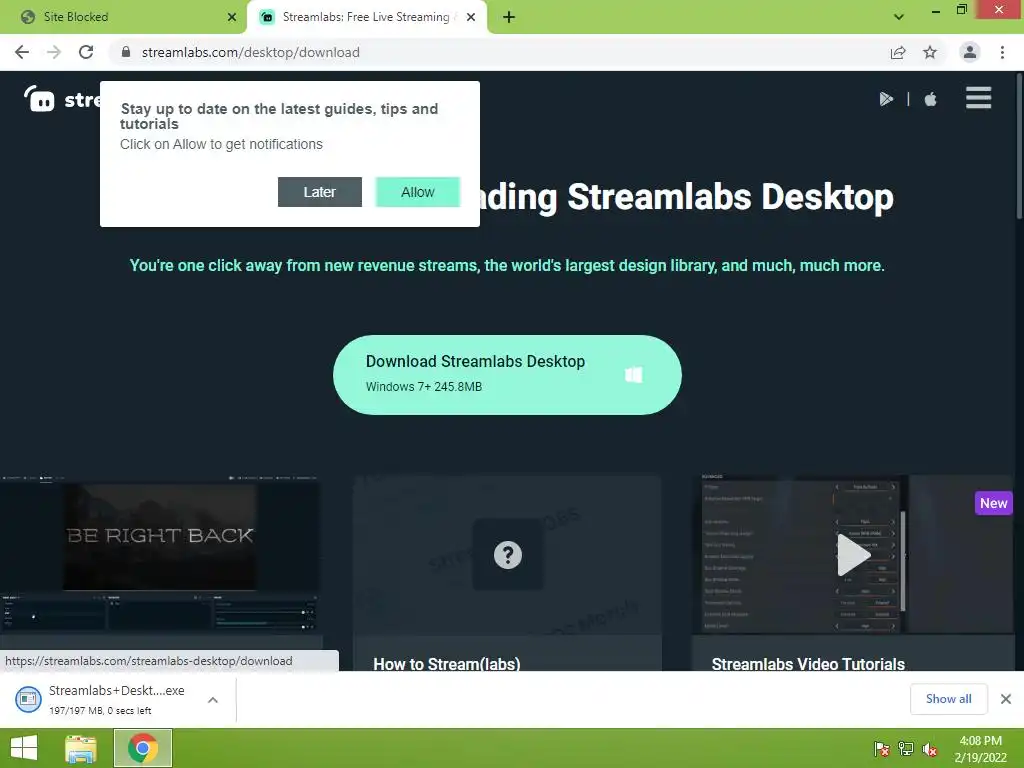Click Download Streamlabs Desktop button
Screen dimensions: 1024x768
[x=507, y=375]
